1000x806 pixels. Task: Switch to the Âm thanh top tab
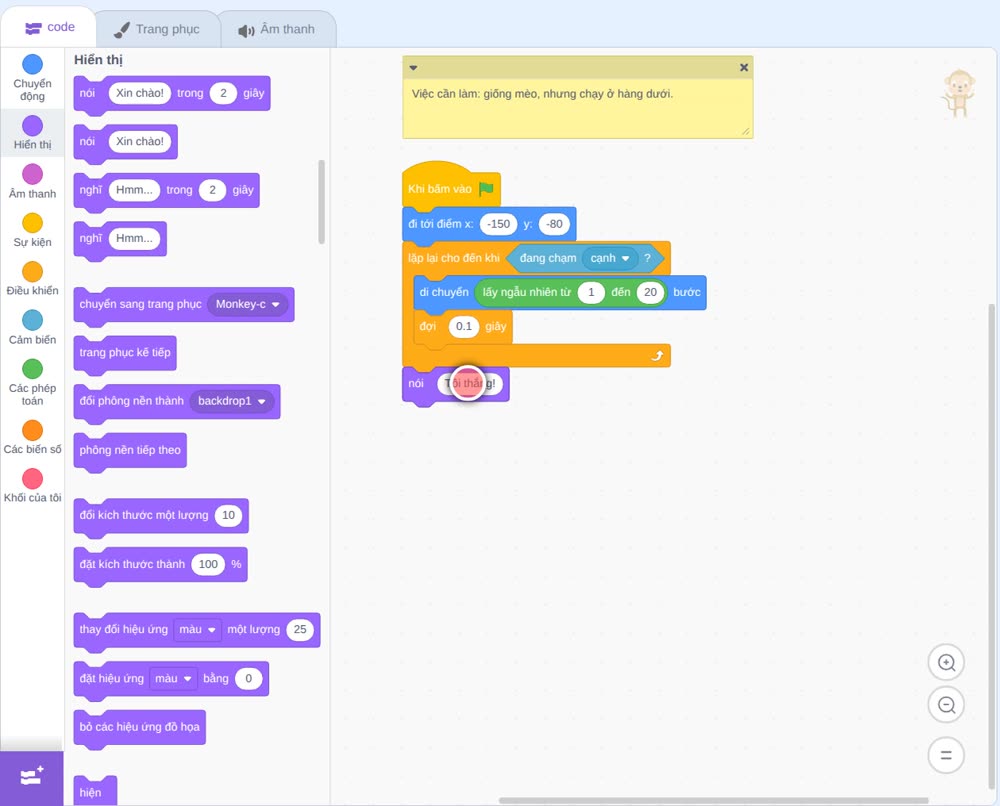(x=277, y=29)
